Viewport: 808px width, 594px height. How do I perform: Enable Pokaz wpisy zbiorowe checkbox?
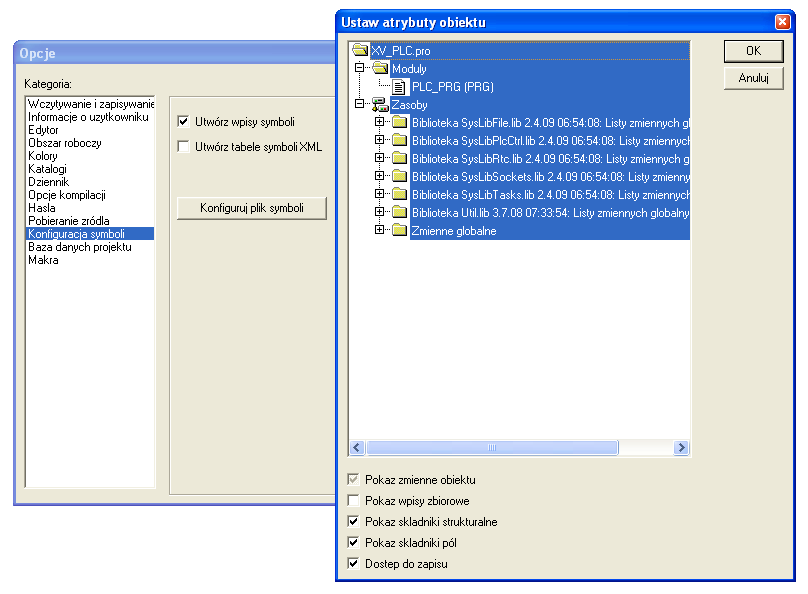(354, 501)
